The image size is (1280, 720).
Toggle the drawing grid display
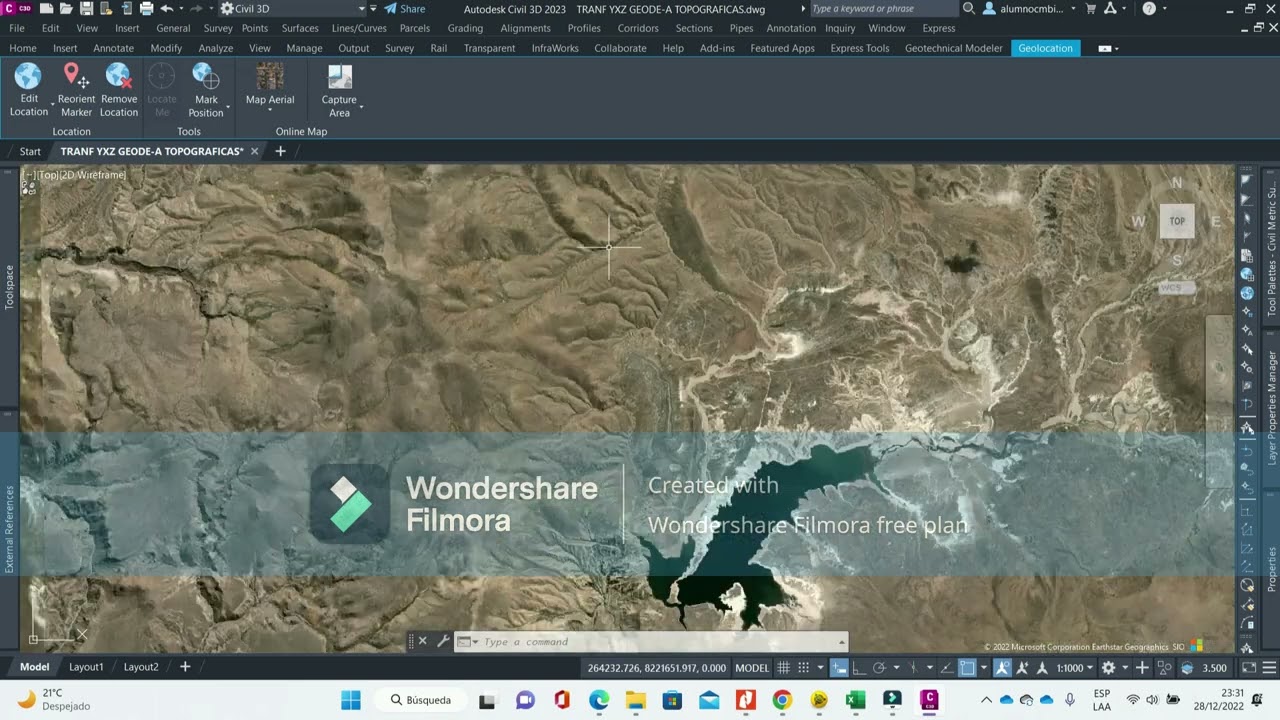point(784,668)
